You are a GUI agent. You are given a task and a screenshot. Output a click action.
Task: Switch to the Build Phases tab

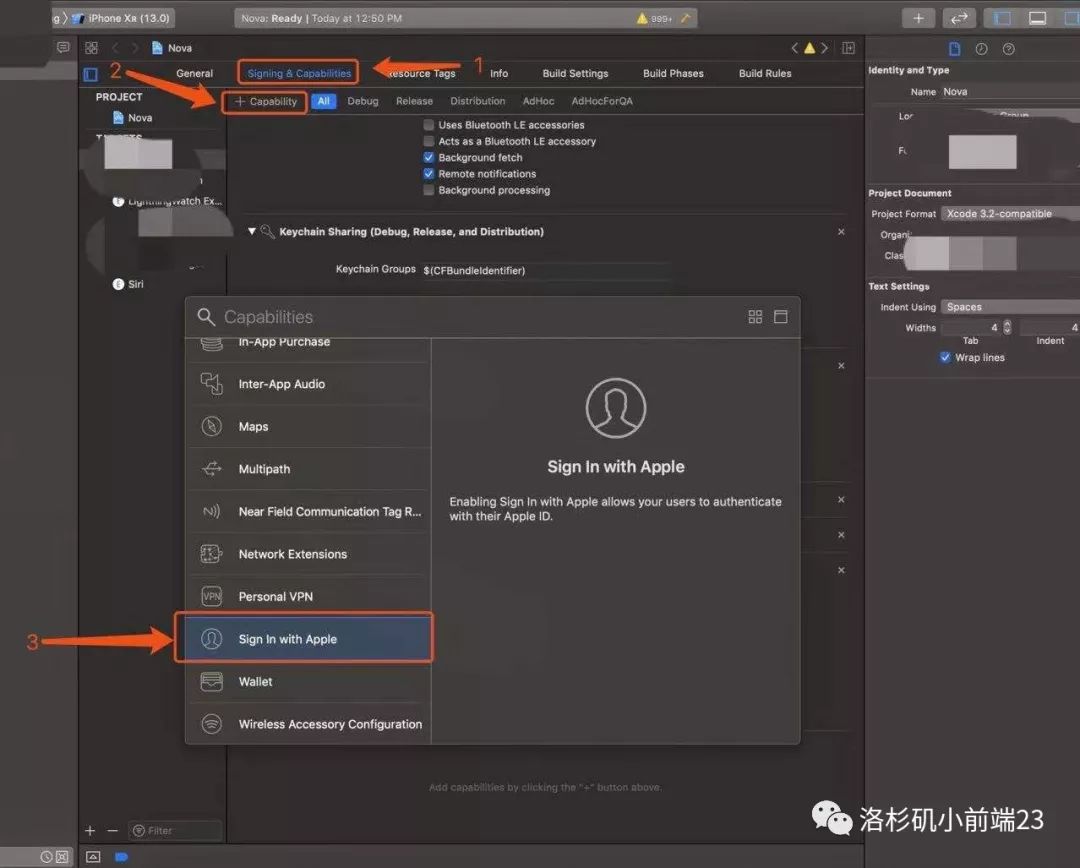coord(673,73)
